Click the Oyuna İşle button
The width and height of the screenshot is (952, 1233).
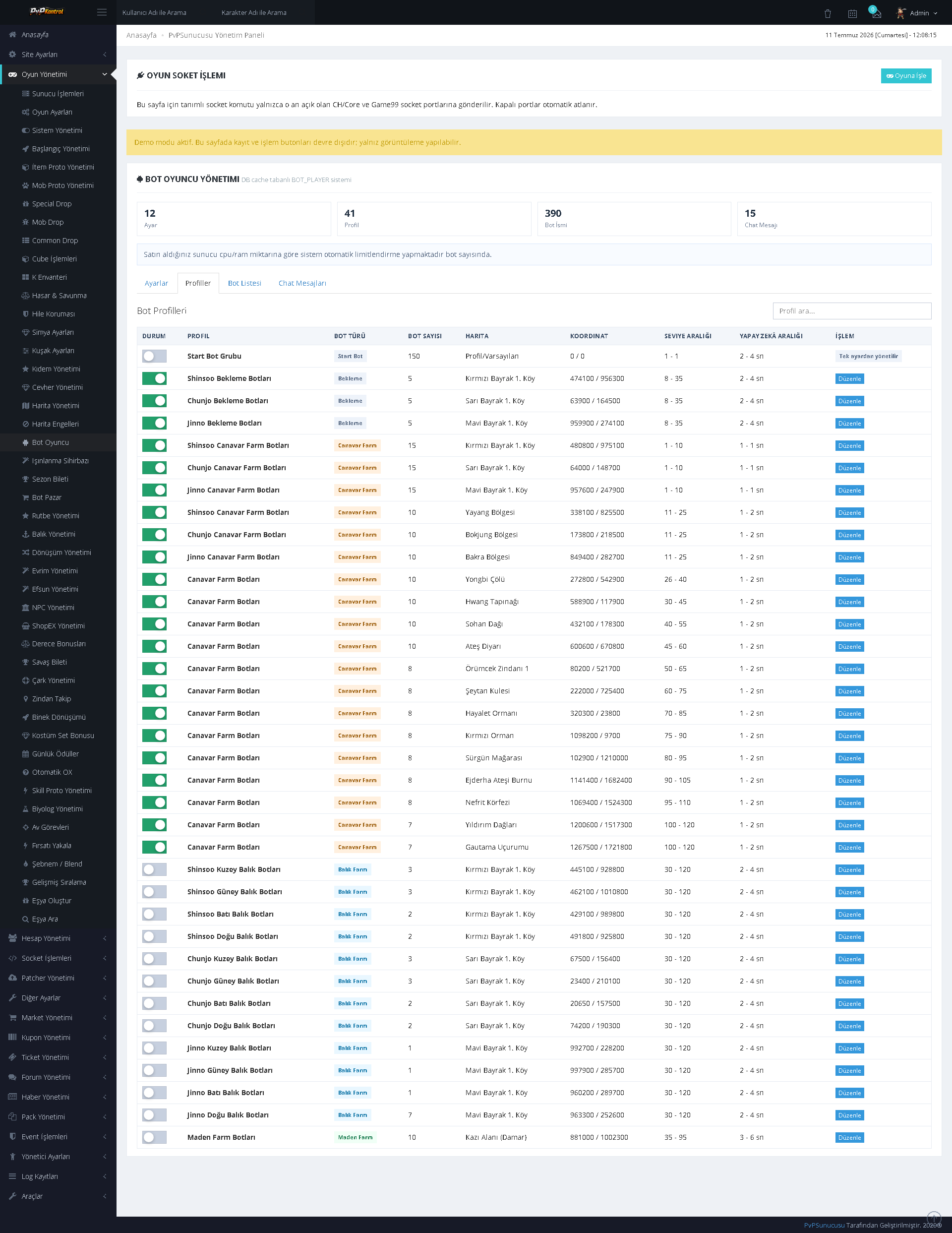[x=906, y=76]
